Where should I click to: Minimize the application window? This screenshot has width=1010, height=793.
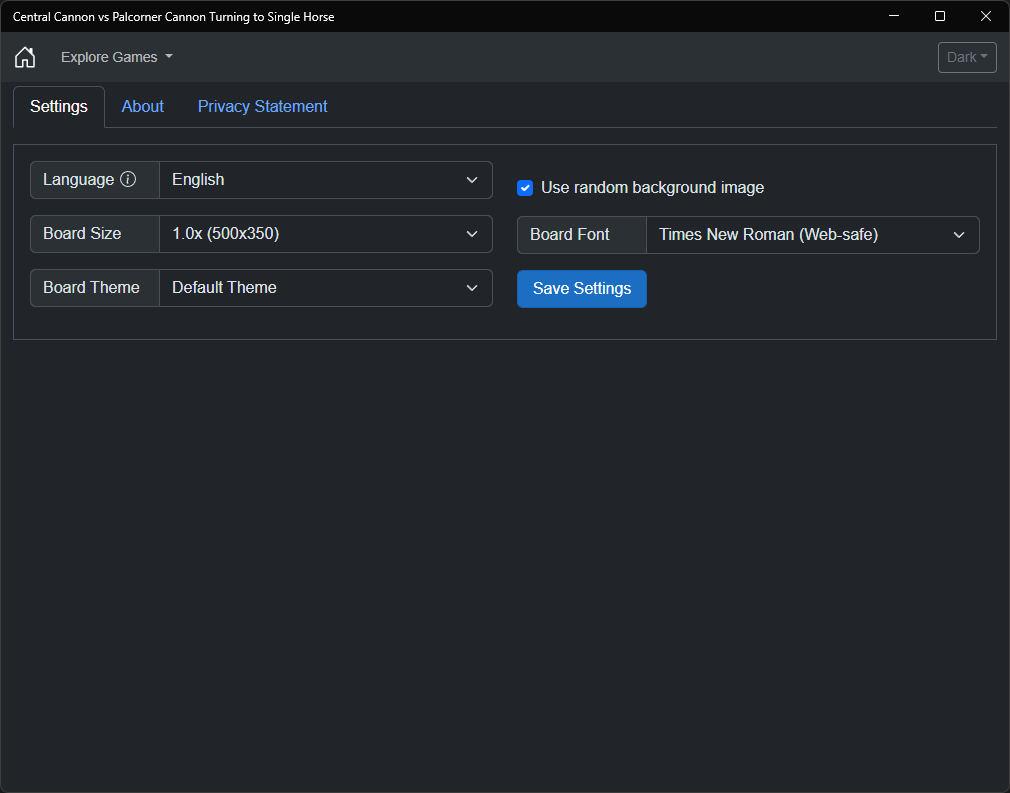point(894,16)
